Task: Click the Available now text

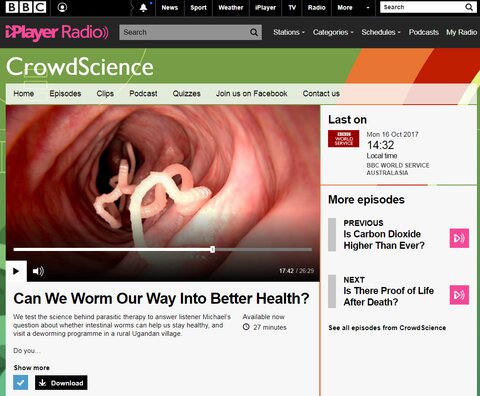Action: [264, 317]
